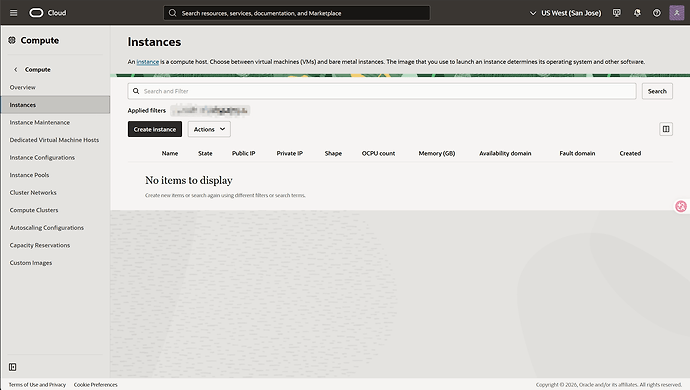Screen dimensions: 690x390
Task: Focus the global resource search bar
Action: coord(297,13)
